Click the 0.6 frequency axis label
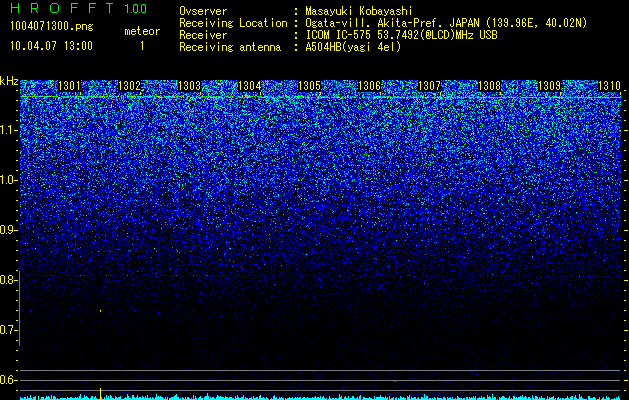The height and width of the screenshot is (400, 629). [8, 380]
